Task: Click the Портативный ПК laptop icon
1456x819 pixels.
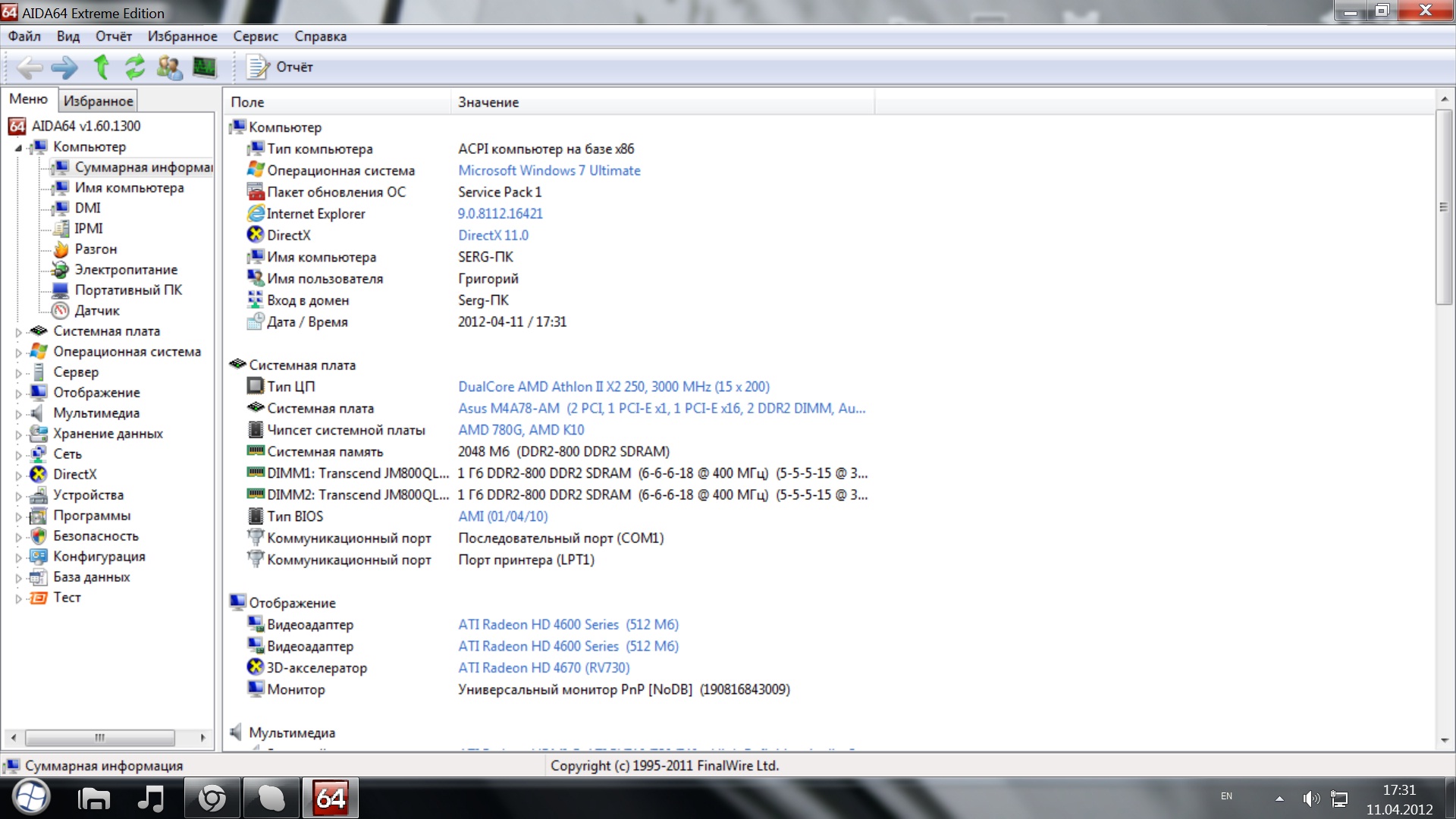Action: pos(61,290)
